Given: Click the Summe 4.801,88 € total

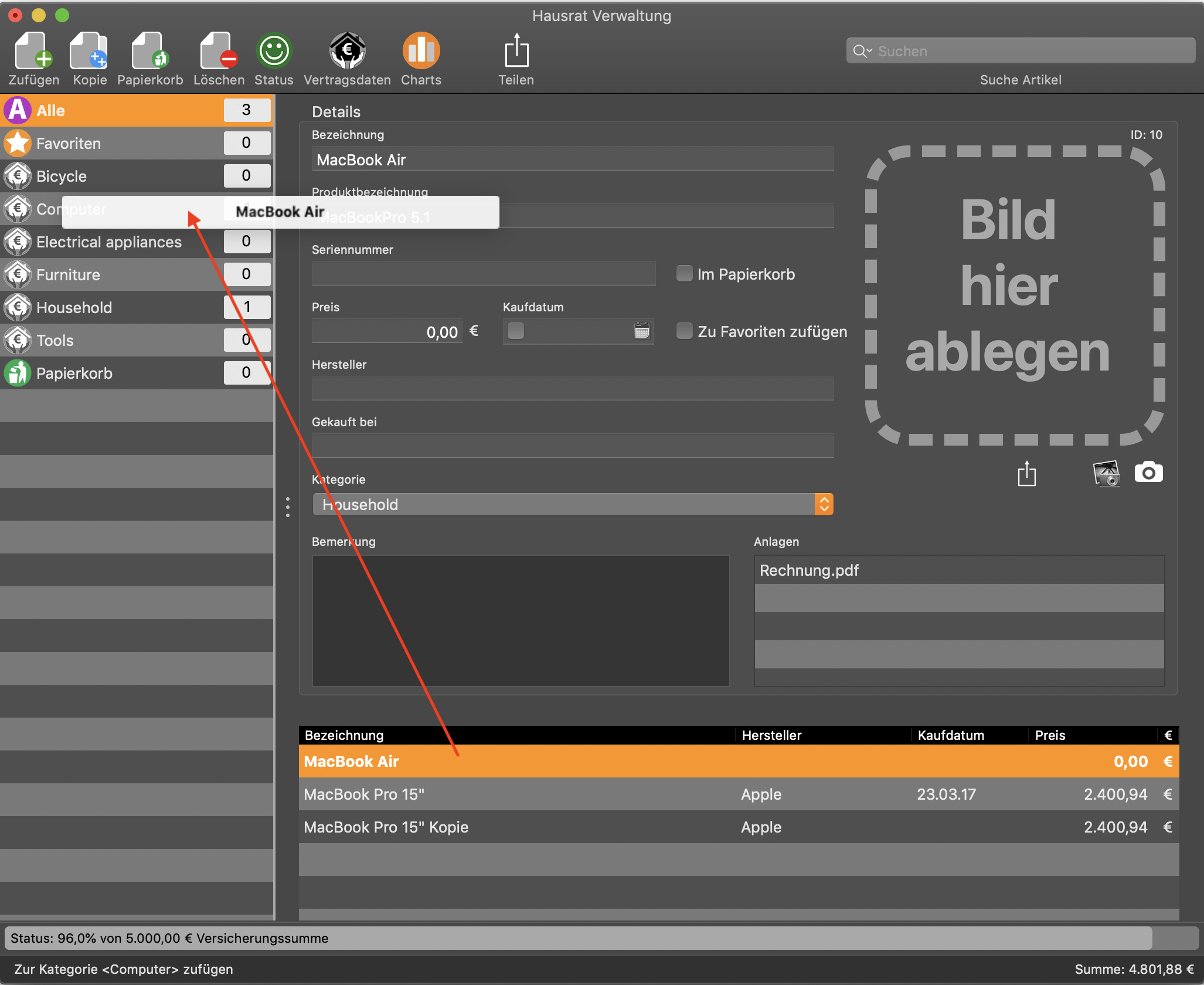Looking at the screenshot, I should [x=1134, y=969].
